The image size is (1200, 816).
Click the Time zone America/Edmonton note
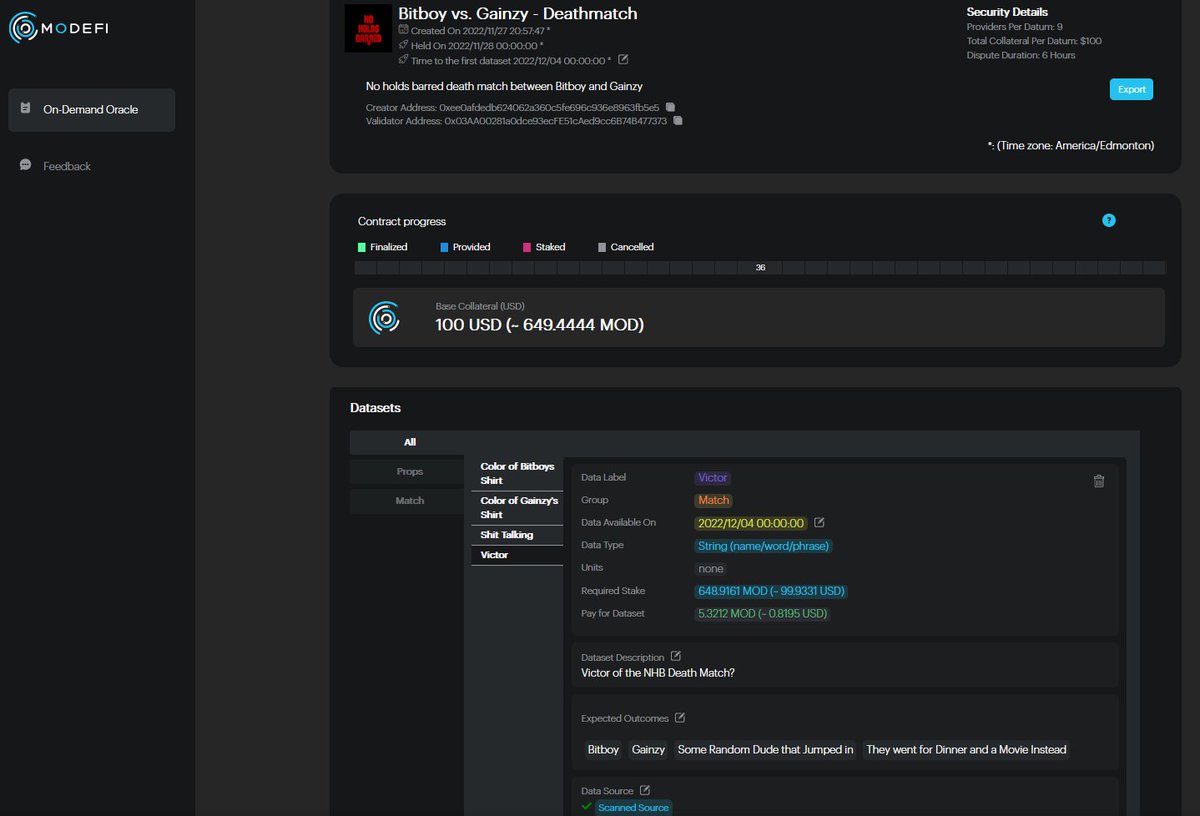1070,145
